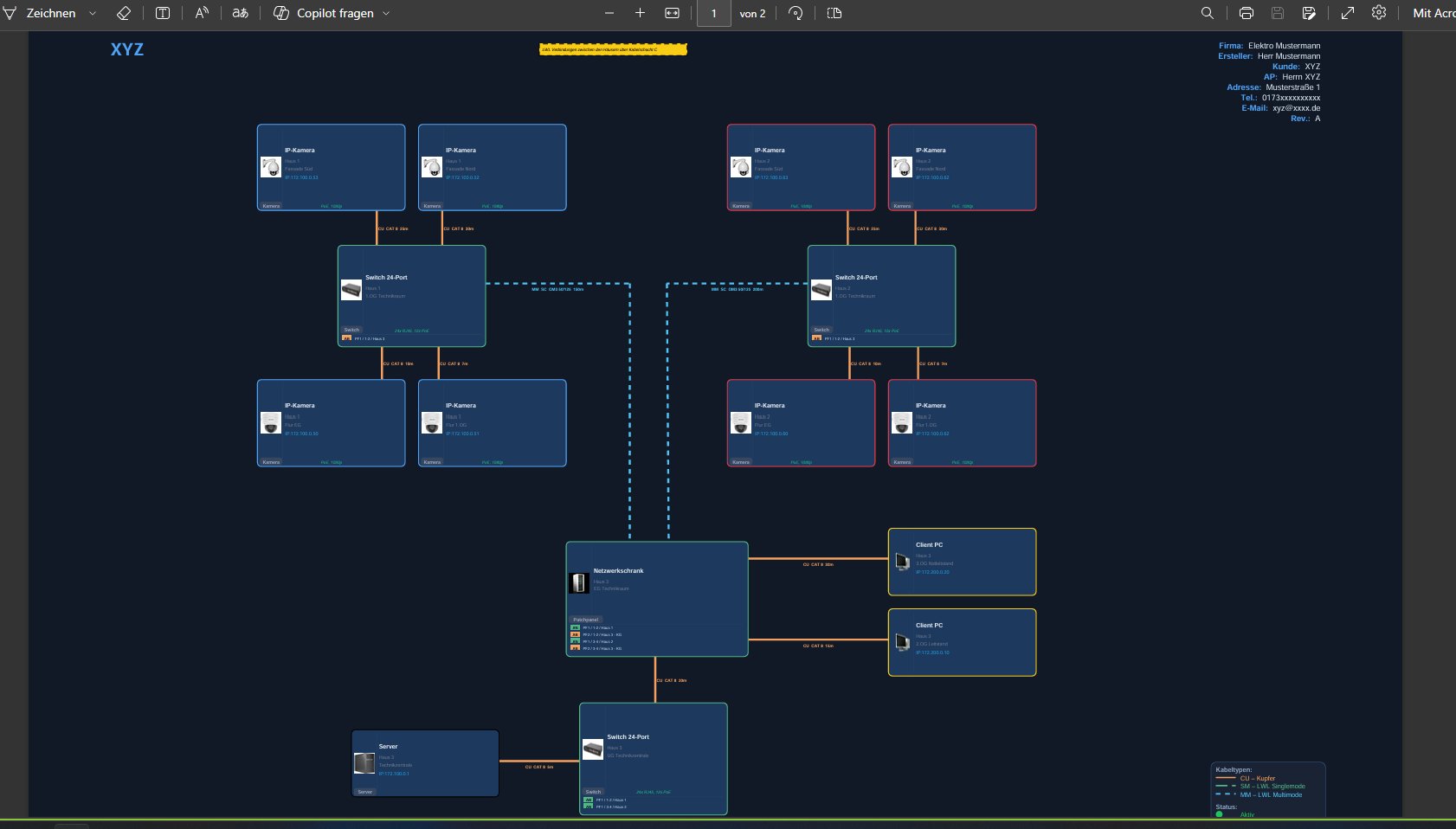Viewport: 1456px width, 829px height.
Task: Select the Zeichnen draw tool
Action: (x=40, y=13)
